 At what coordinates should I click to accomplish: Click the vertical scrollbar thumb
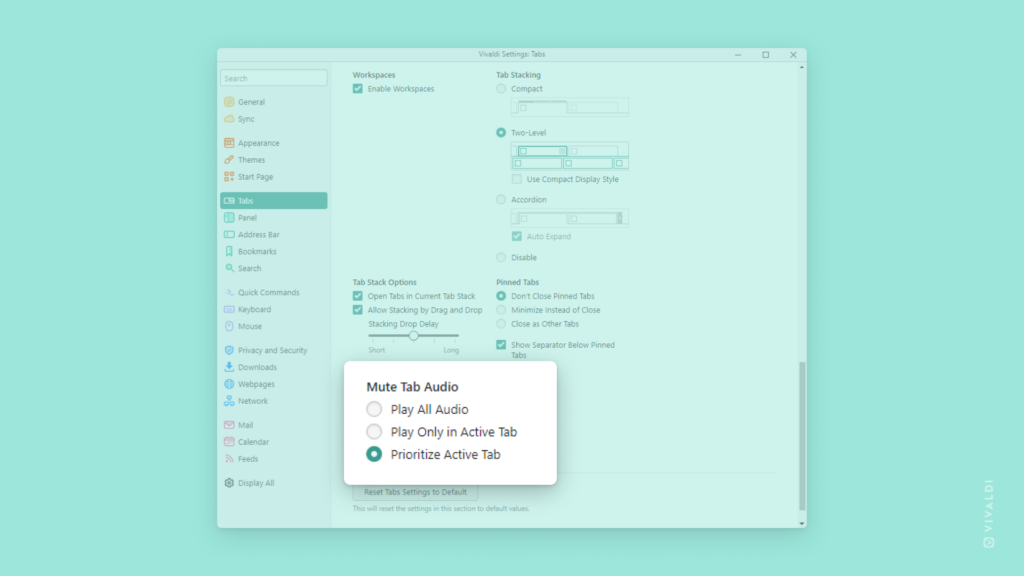802,436
